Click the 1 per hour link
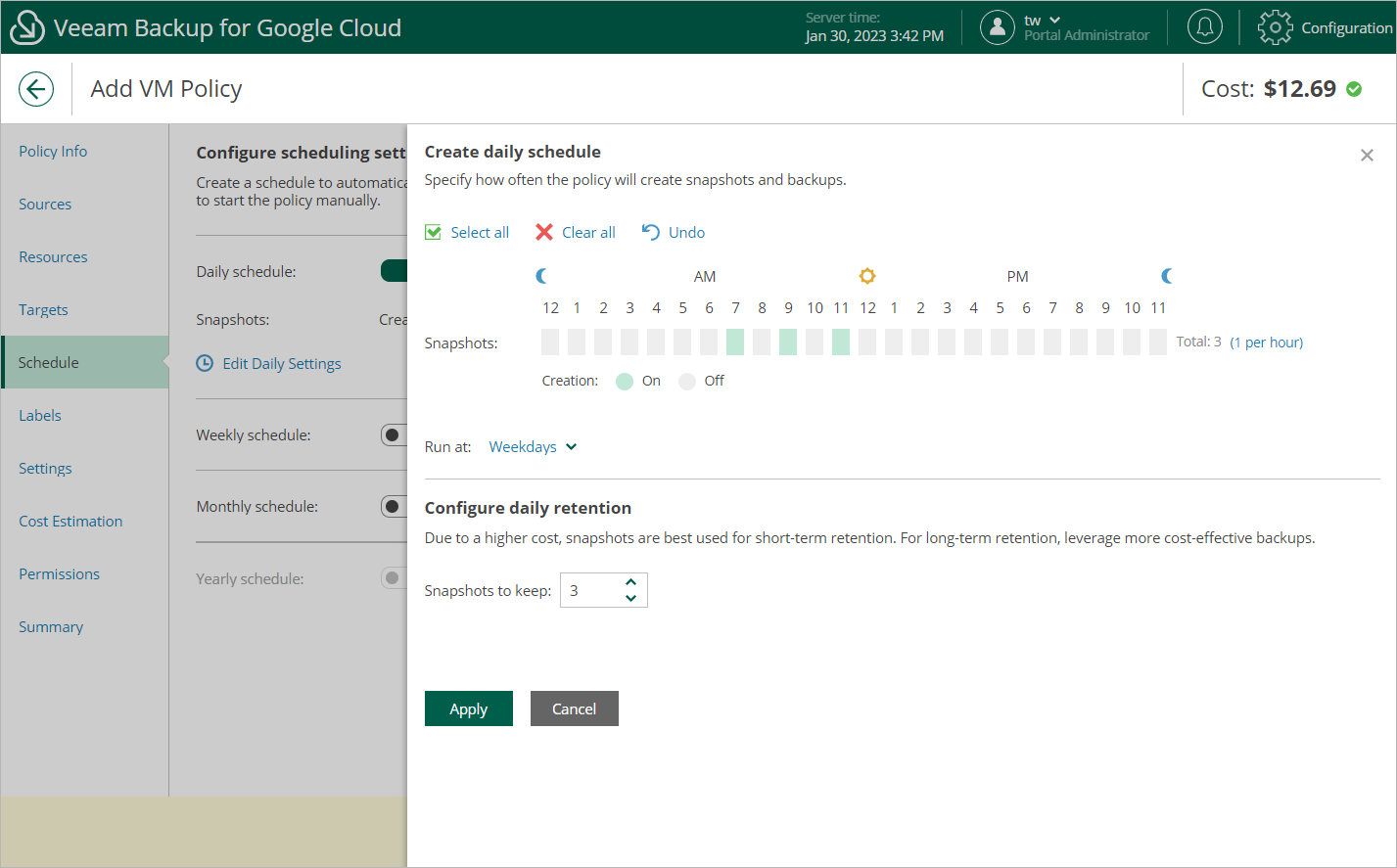The width and height of the screenshot is (1397, 868). 1267,342
